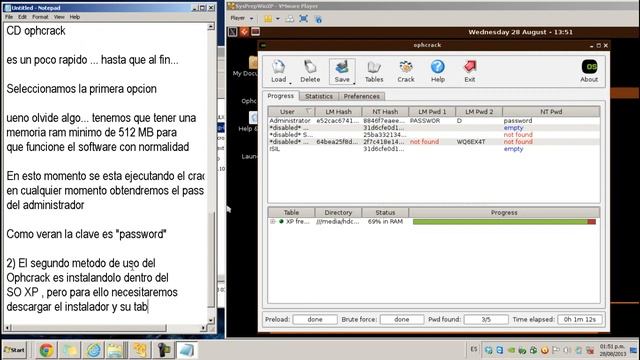Click the Windows Start button
Image resolution: width=640 pixels, height=360 pixels.
pyautogui.click(x=14, y=350)
